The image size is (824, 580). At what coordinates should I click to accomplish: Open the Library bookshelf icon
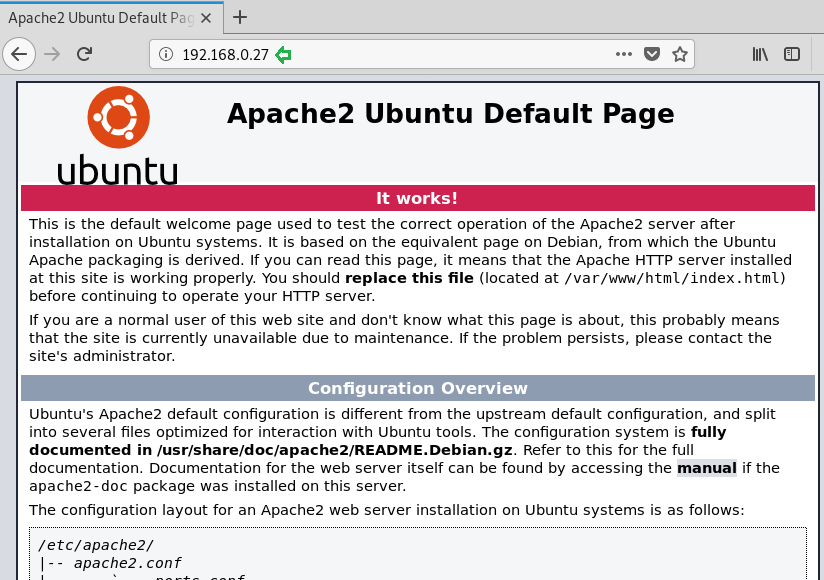coord(760,54)
